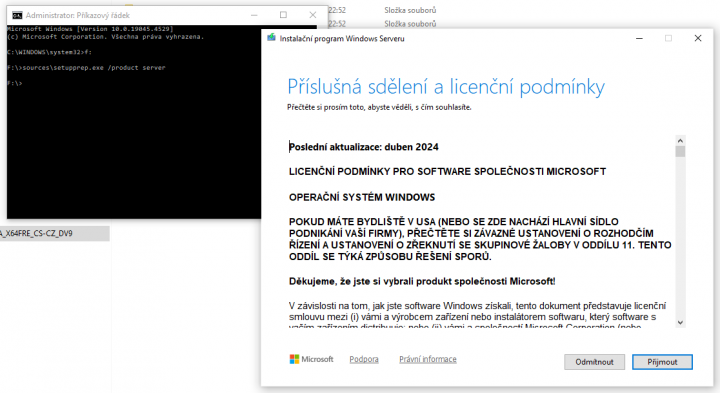This screenshot has height=393, width=720.
Task: Click the license scrollbar thumb
Action: click(680, 152)
